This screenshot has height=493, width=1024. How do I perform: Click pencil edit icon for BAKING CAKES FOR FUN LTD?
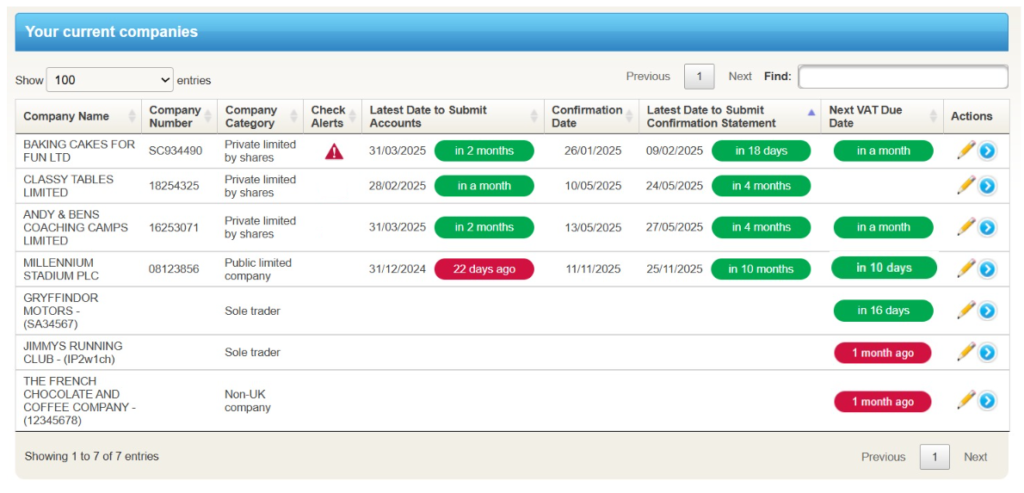tap(965, 150)
